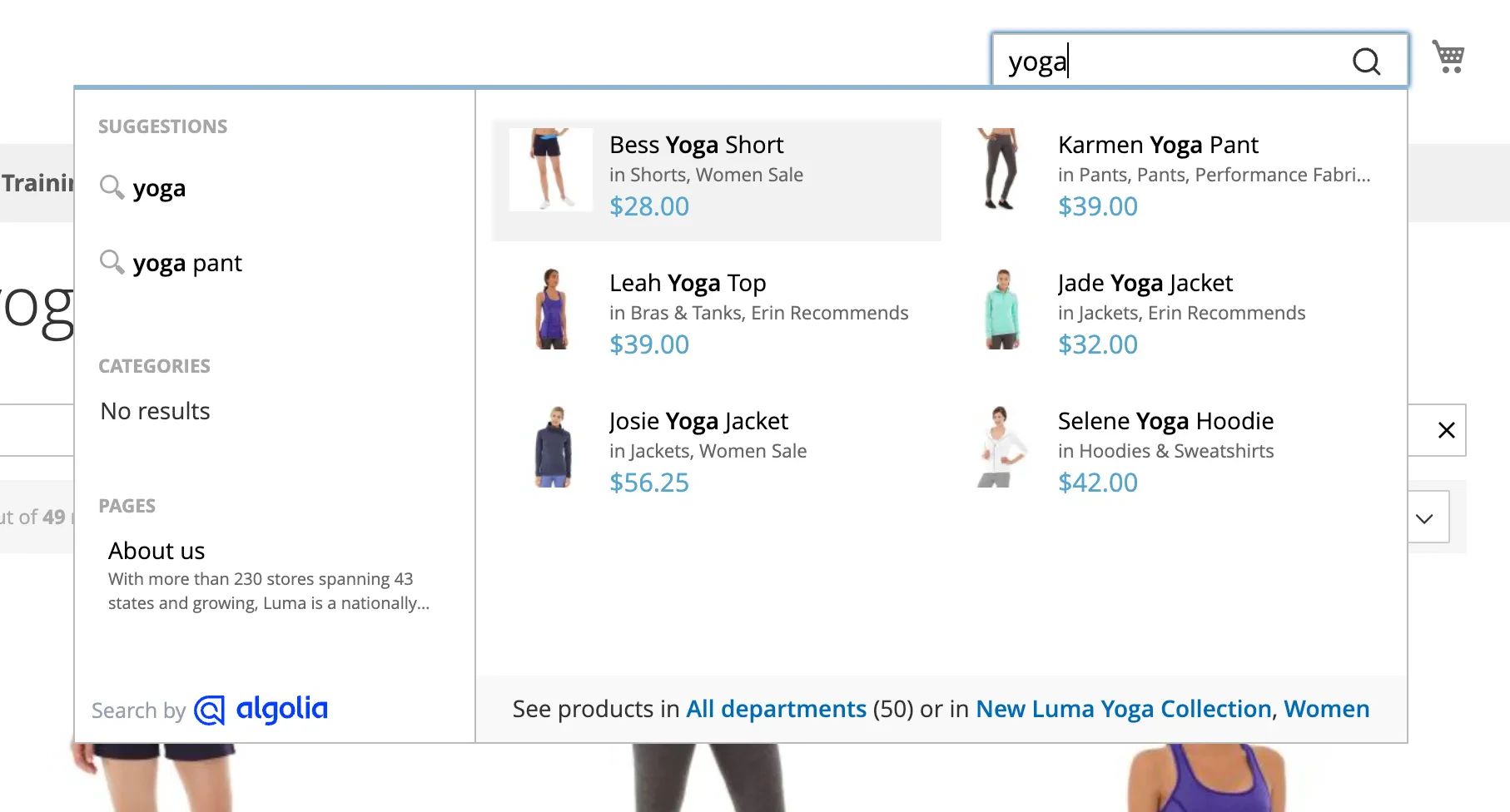Click the Women department link
Screen dimensions: 1510x812
tap(1327, 709)
